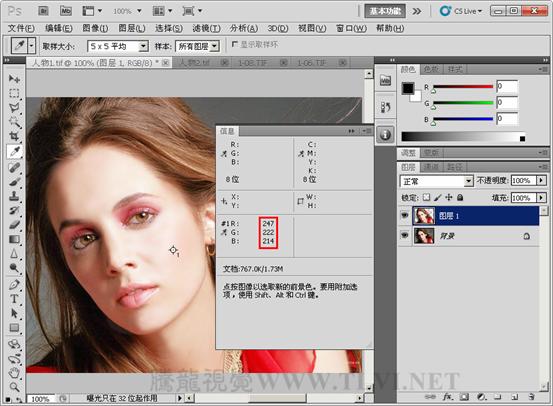The image size is (553, 406).
Task: Toggle lock transparent pixels
Action: point(426,198)
